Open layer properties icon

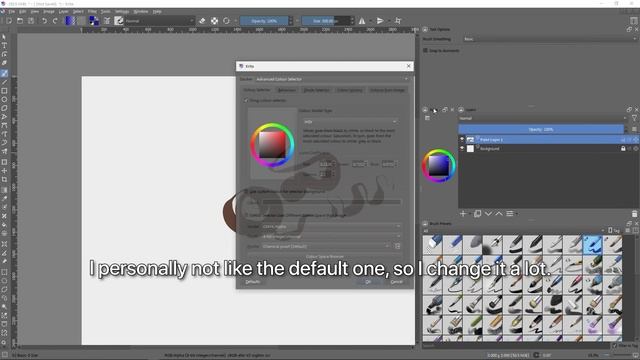510,213
